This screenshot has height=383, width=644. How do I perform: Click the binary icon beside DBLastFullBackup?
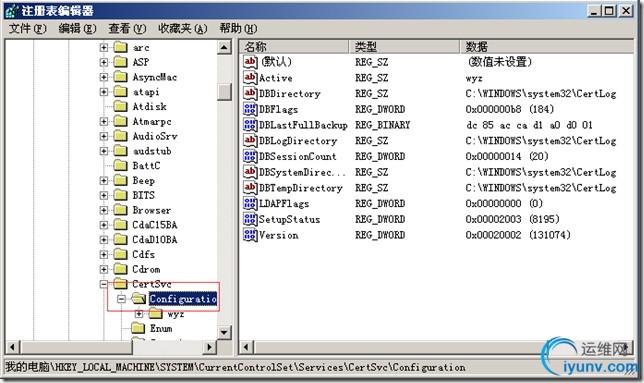click(250, 124)
